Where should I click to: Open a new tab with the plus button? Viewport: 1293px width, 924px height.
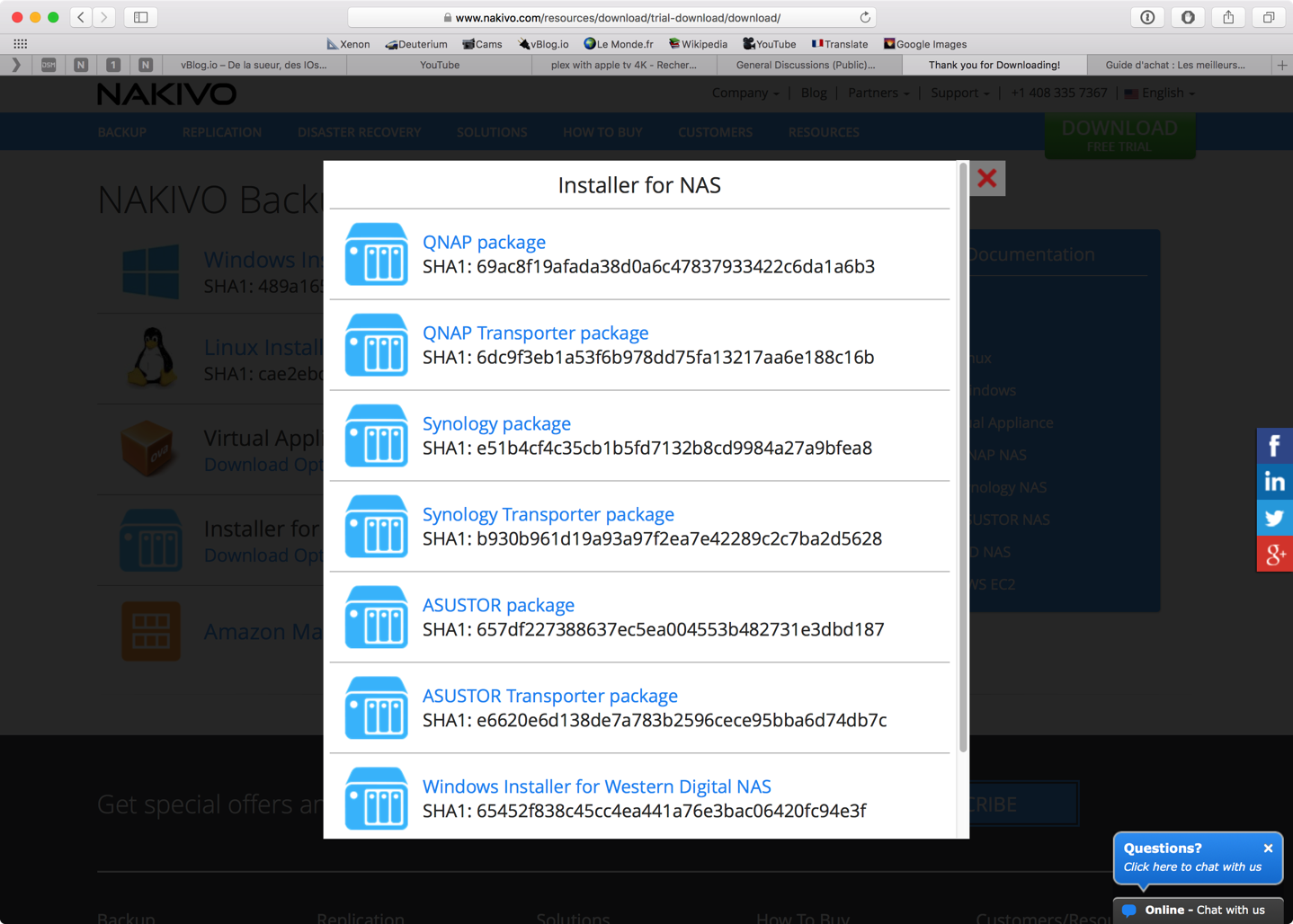(x=1282, y=65)
